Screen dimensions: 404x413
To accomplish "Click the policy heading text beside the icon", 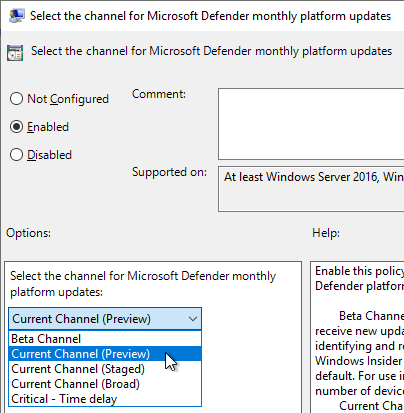I will click(211, 51).
